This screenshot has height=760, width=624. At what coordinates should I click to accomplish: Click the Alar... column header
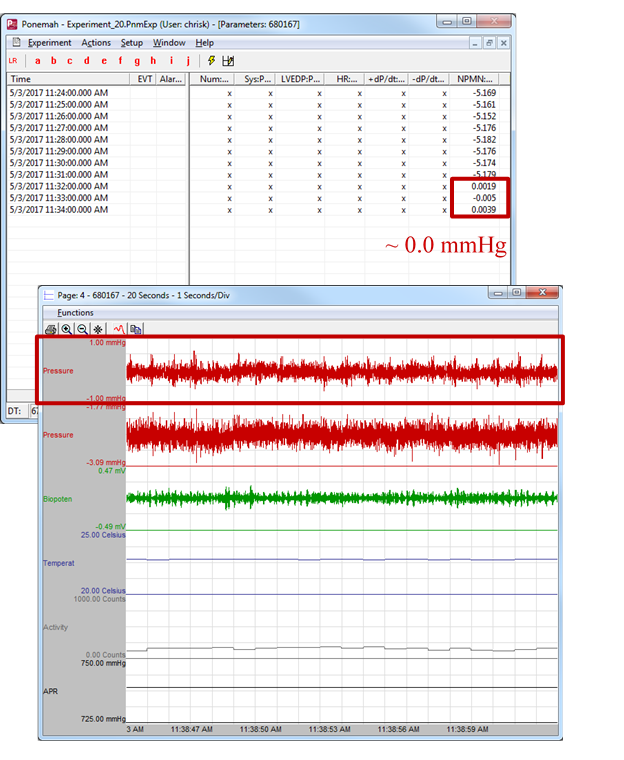click(x=171, y=79)
